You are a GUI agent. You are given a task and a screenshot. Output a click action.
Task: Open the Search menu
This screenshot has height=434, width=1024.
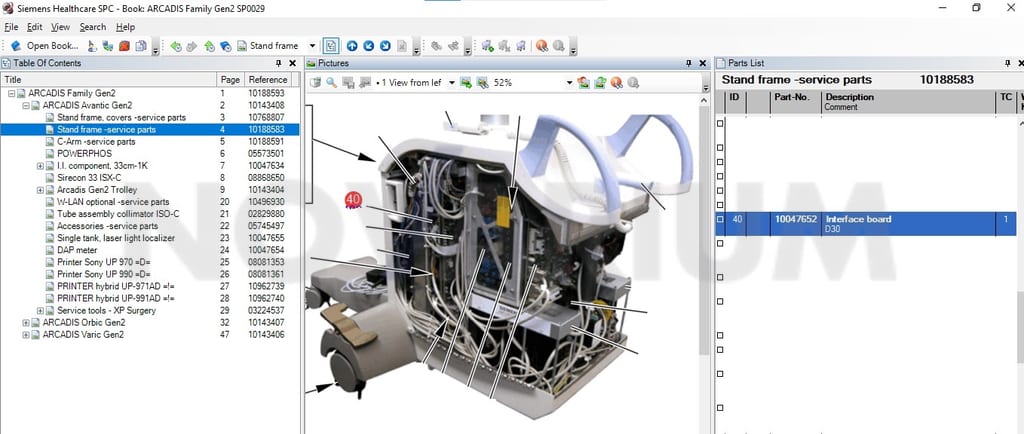tap(93, 27)
